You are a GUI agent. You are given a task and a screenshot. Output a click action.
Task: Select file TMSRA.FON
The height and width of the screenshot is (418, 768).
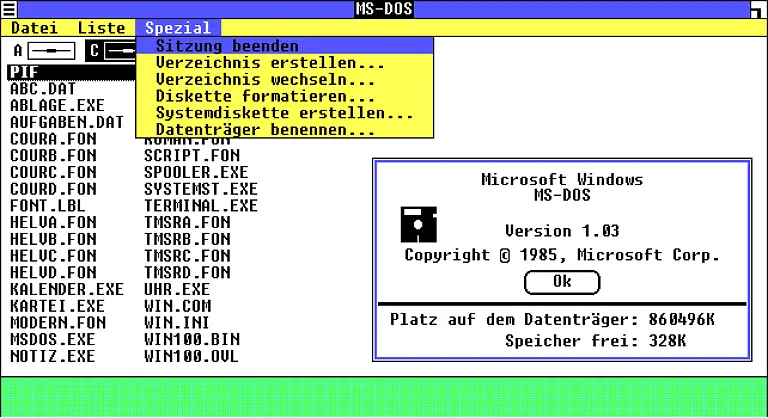(x=187, y=222)
